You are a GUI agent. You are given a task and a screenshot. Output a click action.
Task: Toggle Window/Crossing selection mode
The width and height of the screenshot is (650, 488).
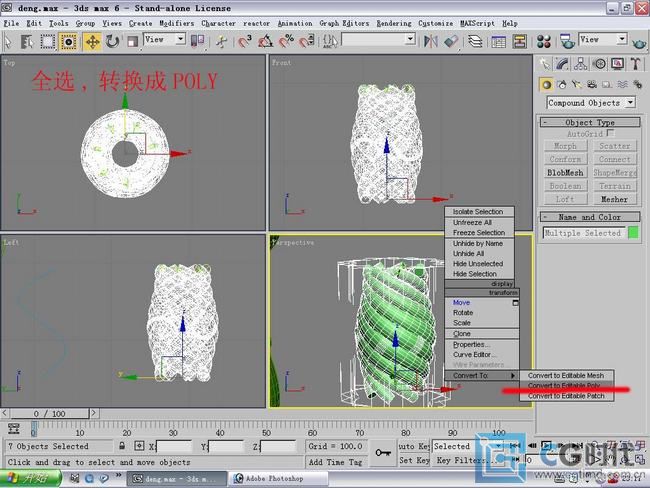(x=68, y=41)
